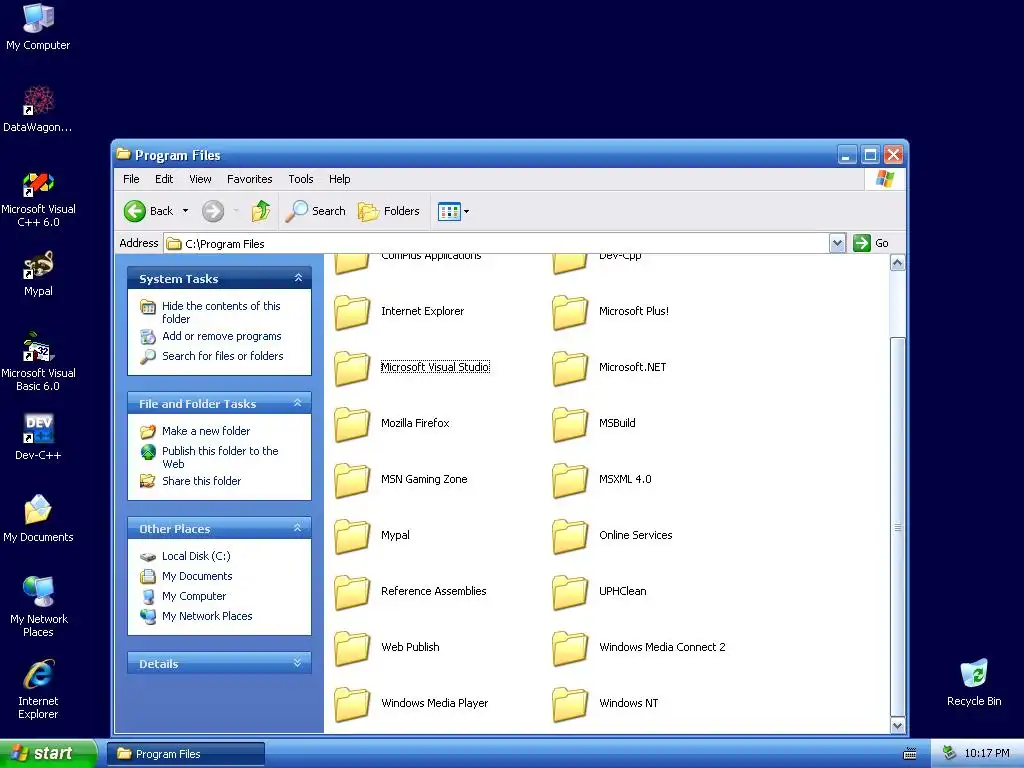Toggle the Folders pane toolbar button
Image resolution: width=1024 pixels, height=768 pixels.
pyautogui.click(x=389, y=211)
